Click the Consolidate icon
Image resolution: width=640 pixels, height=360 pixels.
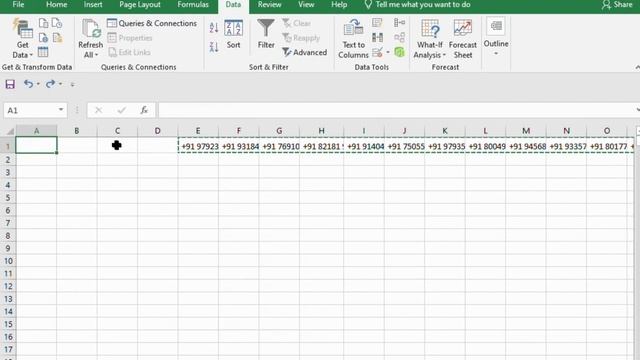pyautogui.click(x=400, y=22)
